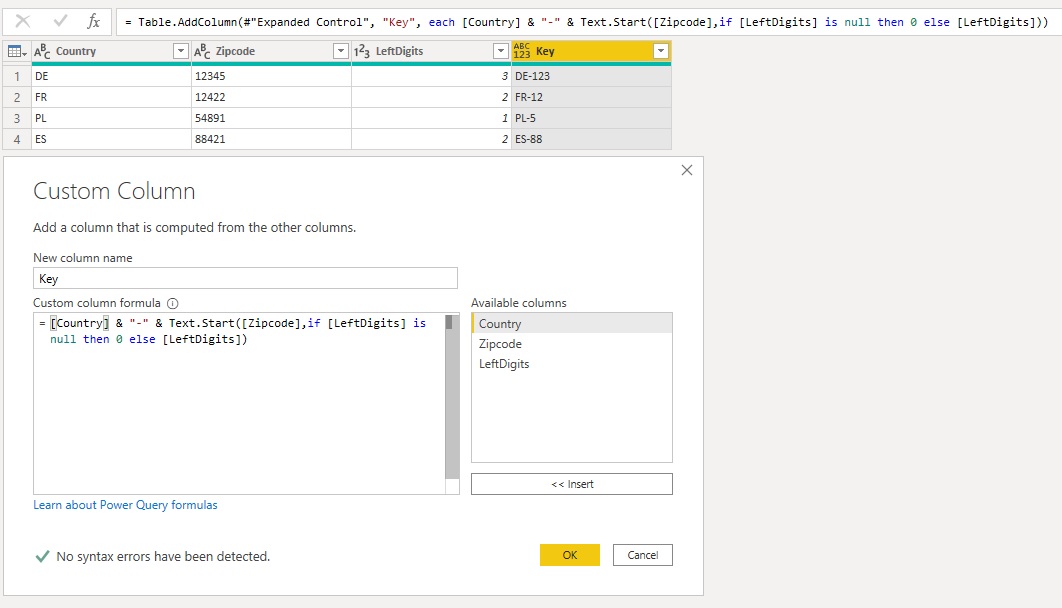Screen dimensions: 1062x608
Task: Click Zipcode cell 12345
Action: tap(272, 77)
